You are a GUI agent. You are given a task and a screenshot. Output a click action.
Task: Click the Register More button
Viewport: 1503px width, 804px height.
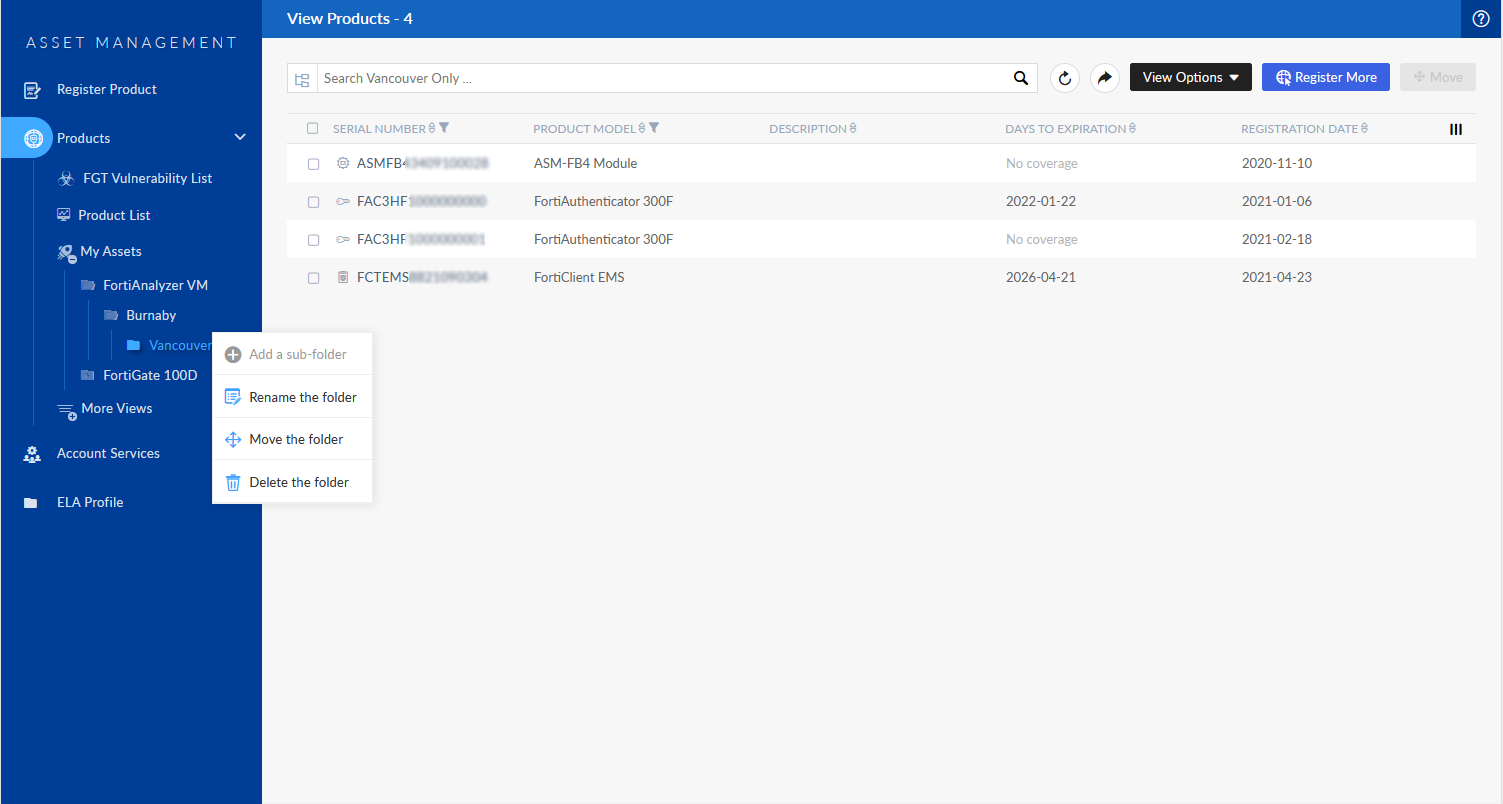tap(1326, 77)
